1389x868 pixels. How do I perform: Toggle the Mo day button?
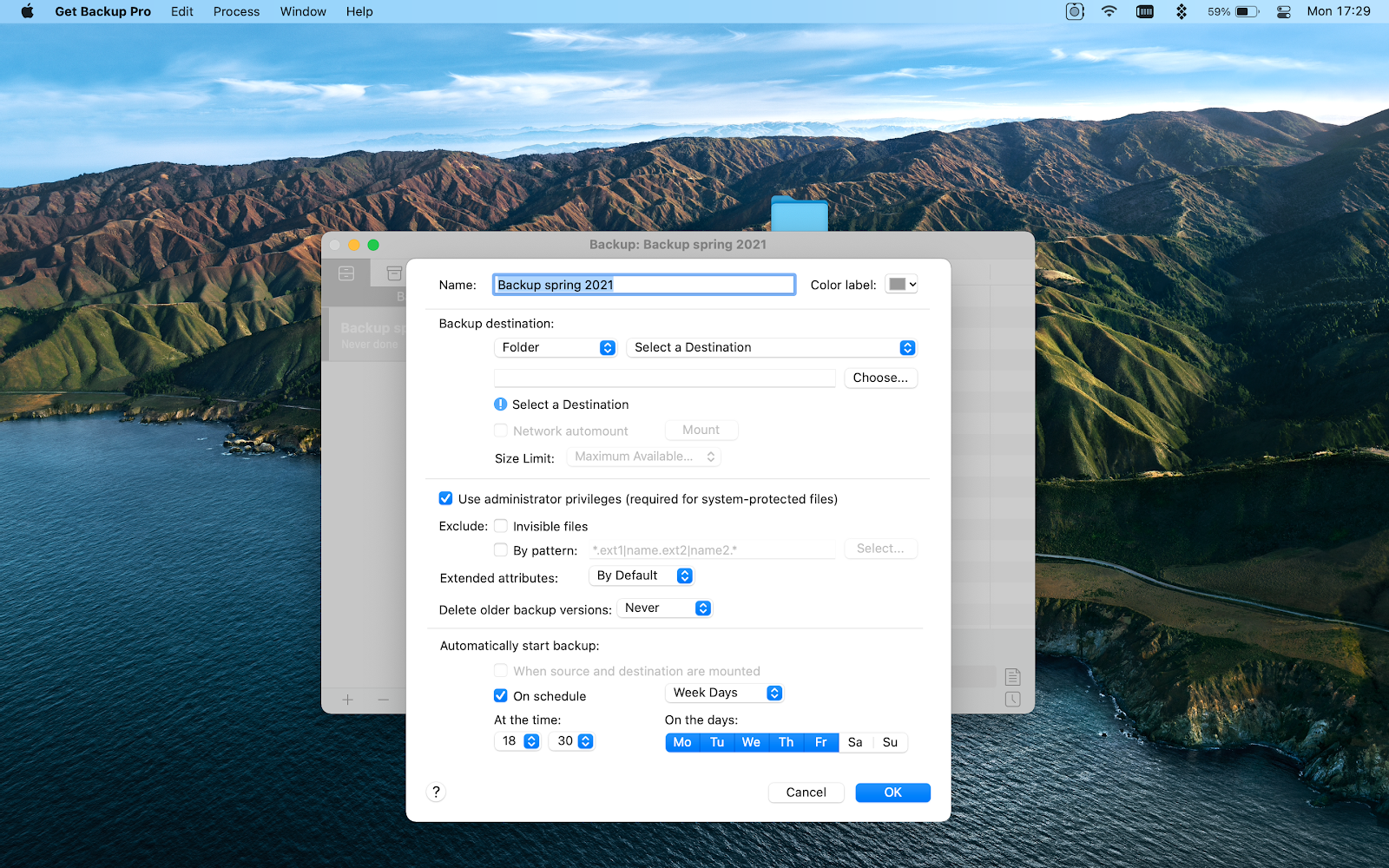[682, 742]
